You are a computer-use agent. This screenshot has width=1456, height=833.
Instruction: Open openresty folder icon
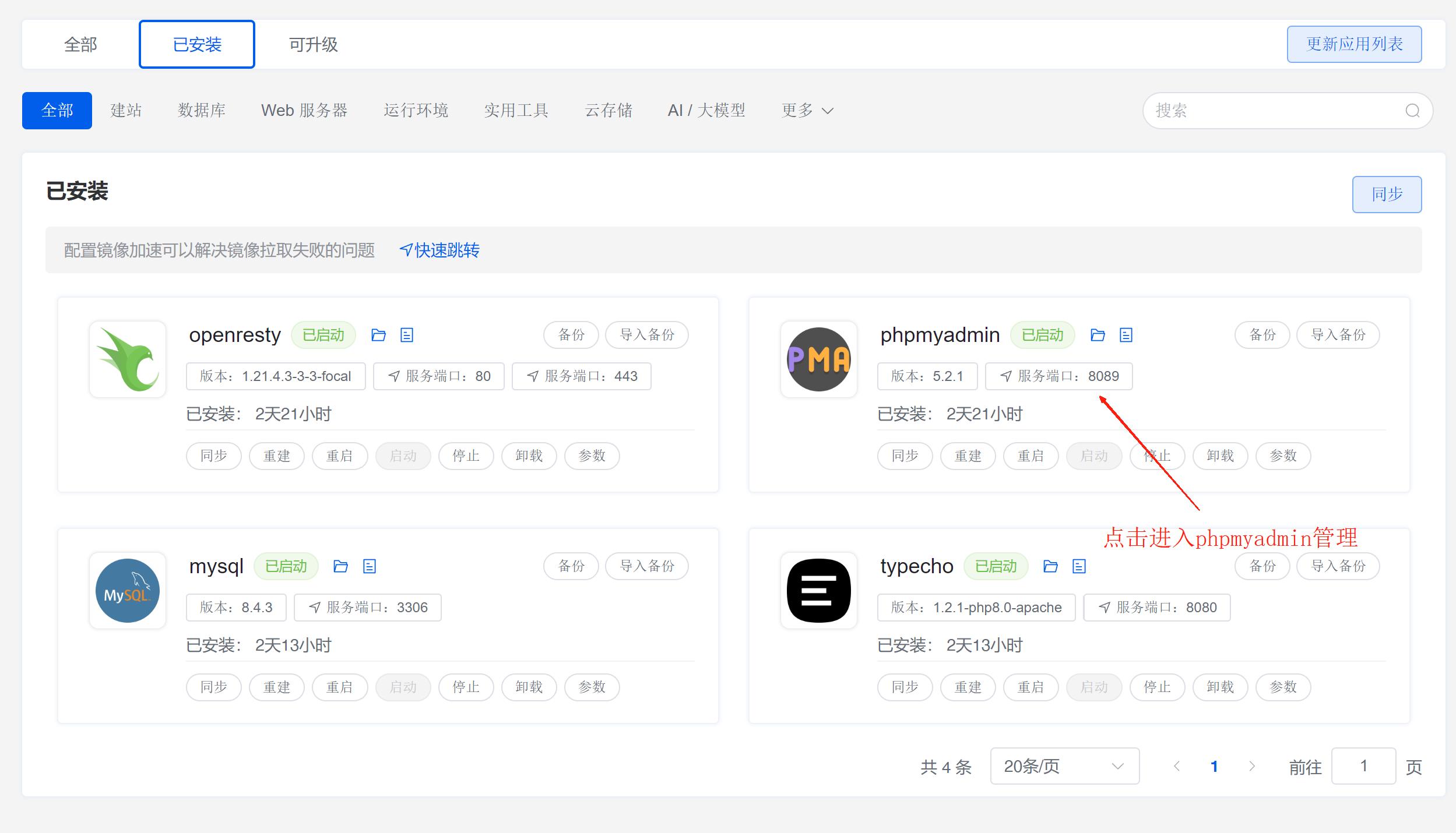click(x=378, y=335)
